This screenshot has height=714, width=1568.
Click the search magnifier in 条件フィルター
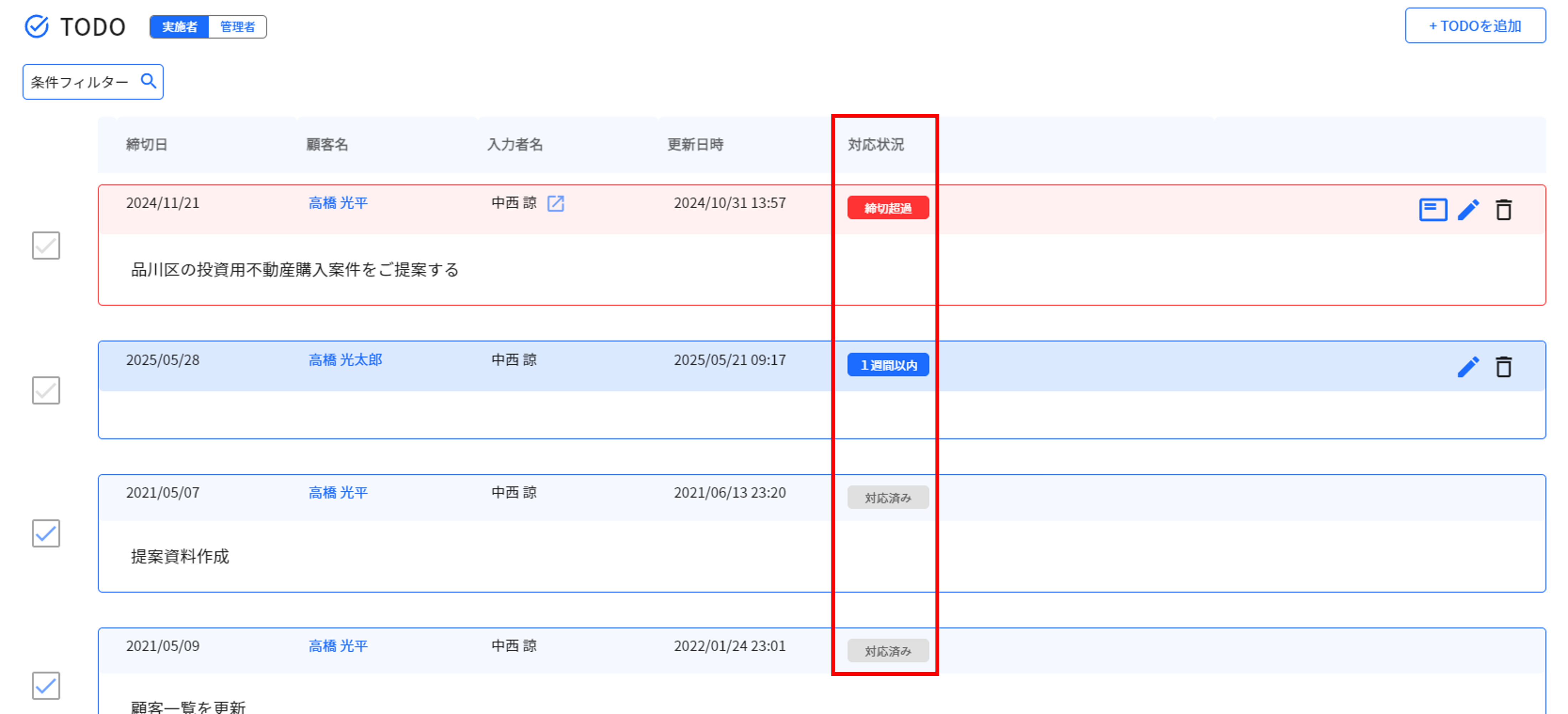[x=149, y=81]
